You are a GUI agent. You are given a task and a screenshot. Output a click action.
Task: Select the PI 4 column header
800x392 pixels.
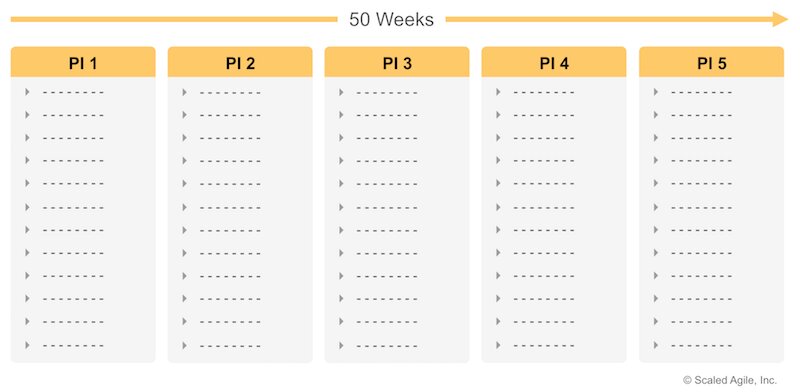(x=554, y=62)
